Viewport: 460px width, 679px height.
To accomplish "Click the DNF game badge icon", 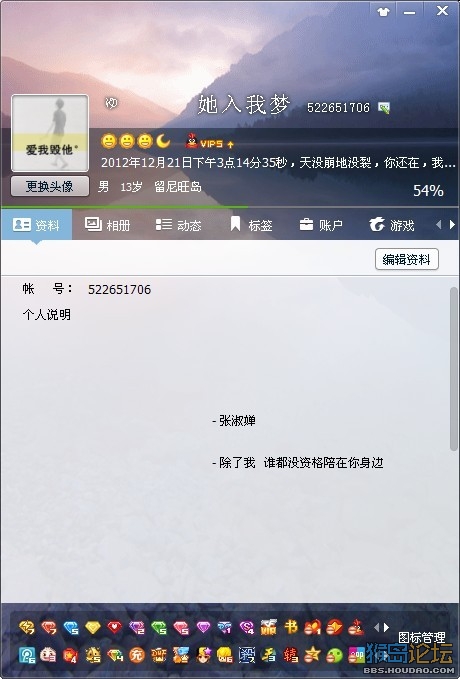I will click(x=159, y=655).
